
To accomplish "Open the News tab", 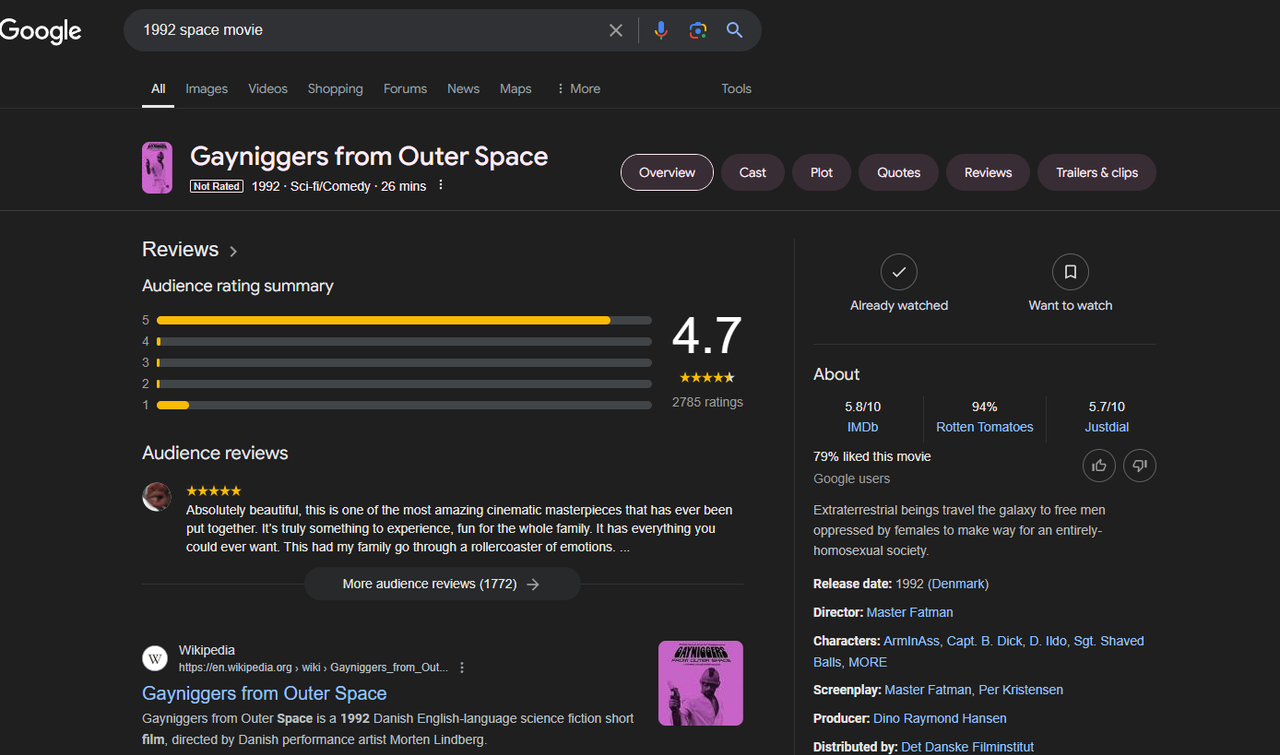I will coord(463,89).
